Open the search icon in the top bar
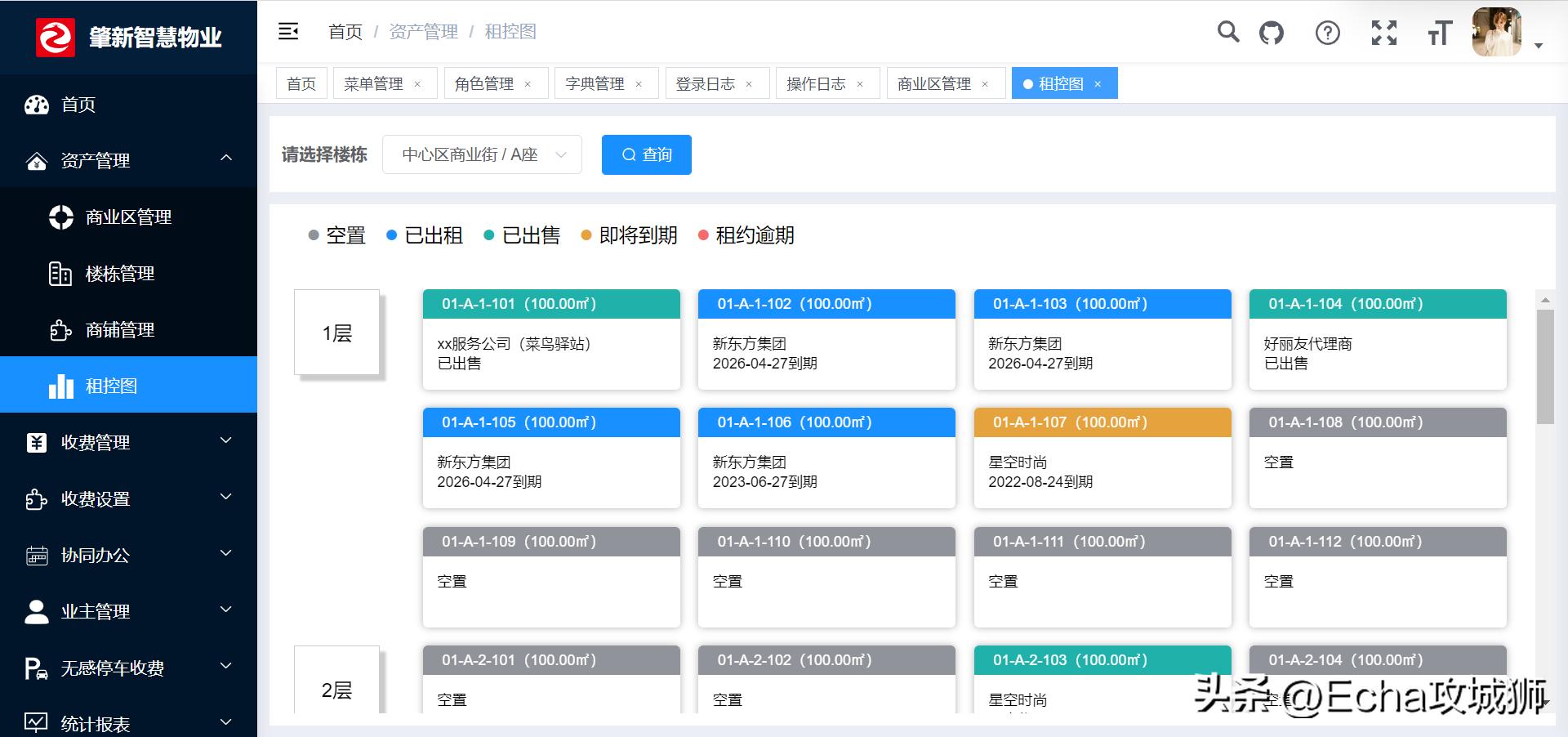Image resolution: width=1568 pixels, height=737 pixels. pos(1228,33)
